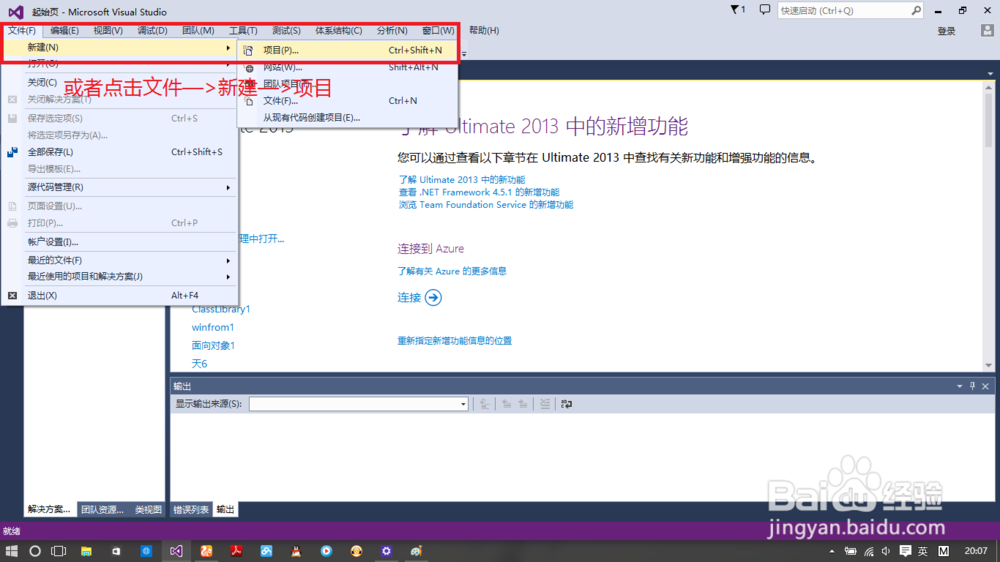Open 浏览 Team Foundation Service 的新增功能 link

pos(486,205)
